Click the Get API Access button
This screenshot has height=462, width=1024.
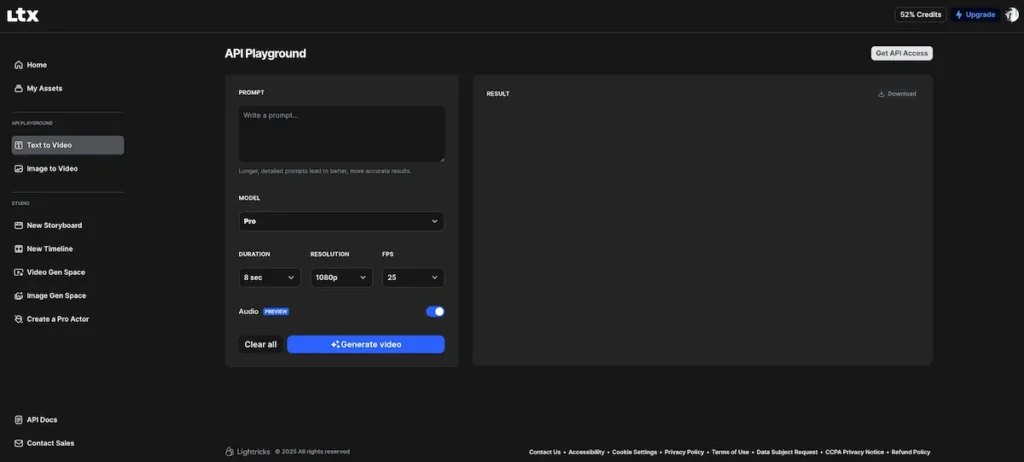[901, 53]
